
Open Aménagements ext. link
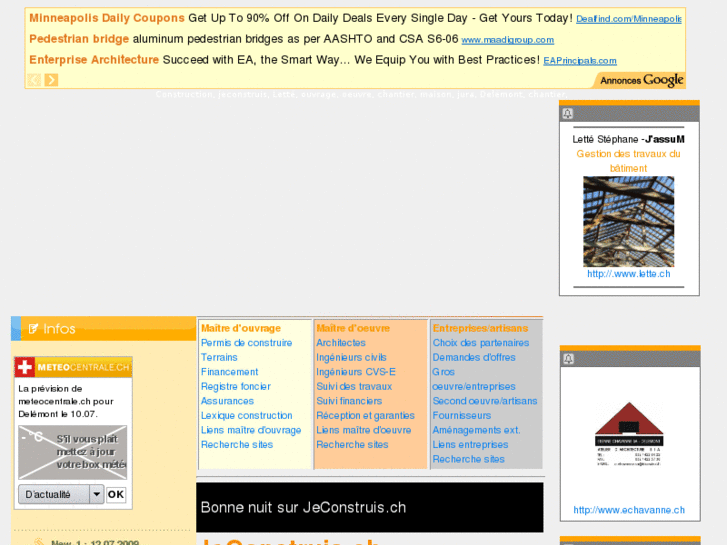(476, 430)
